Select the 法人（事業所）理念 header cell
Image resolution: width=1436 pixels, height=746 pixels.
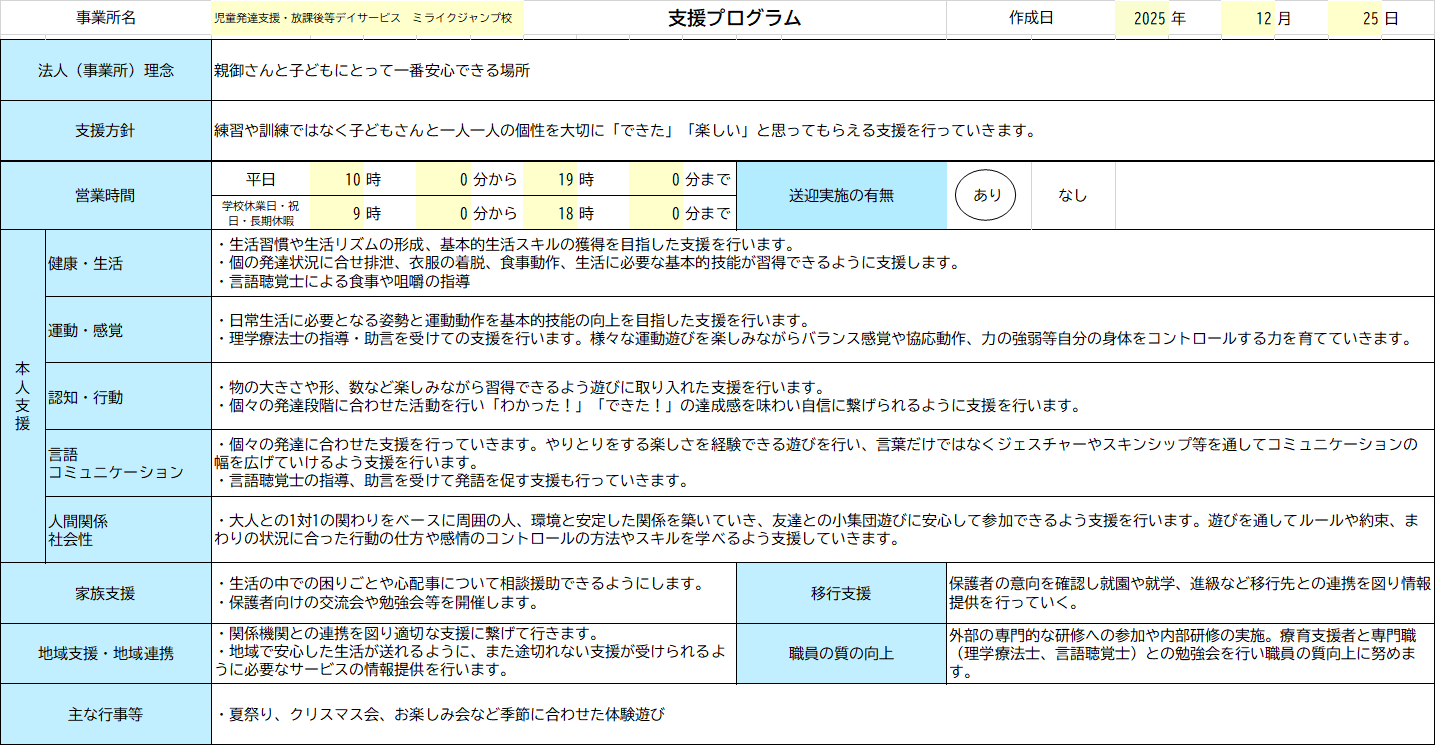pyautogui.click(x=106, y=71)
